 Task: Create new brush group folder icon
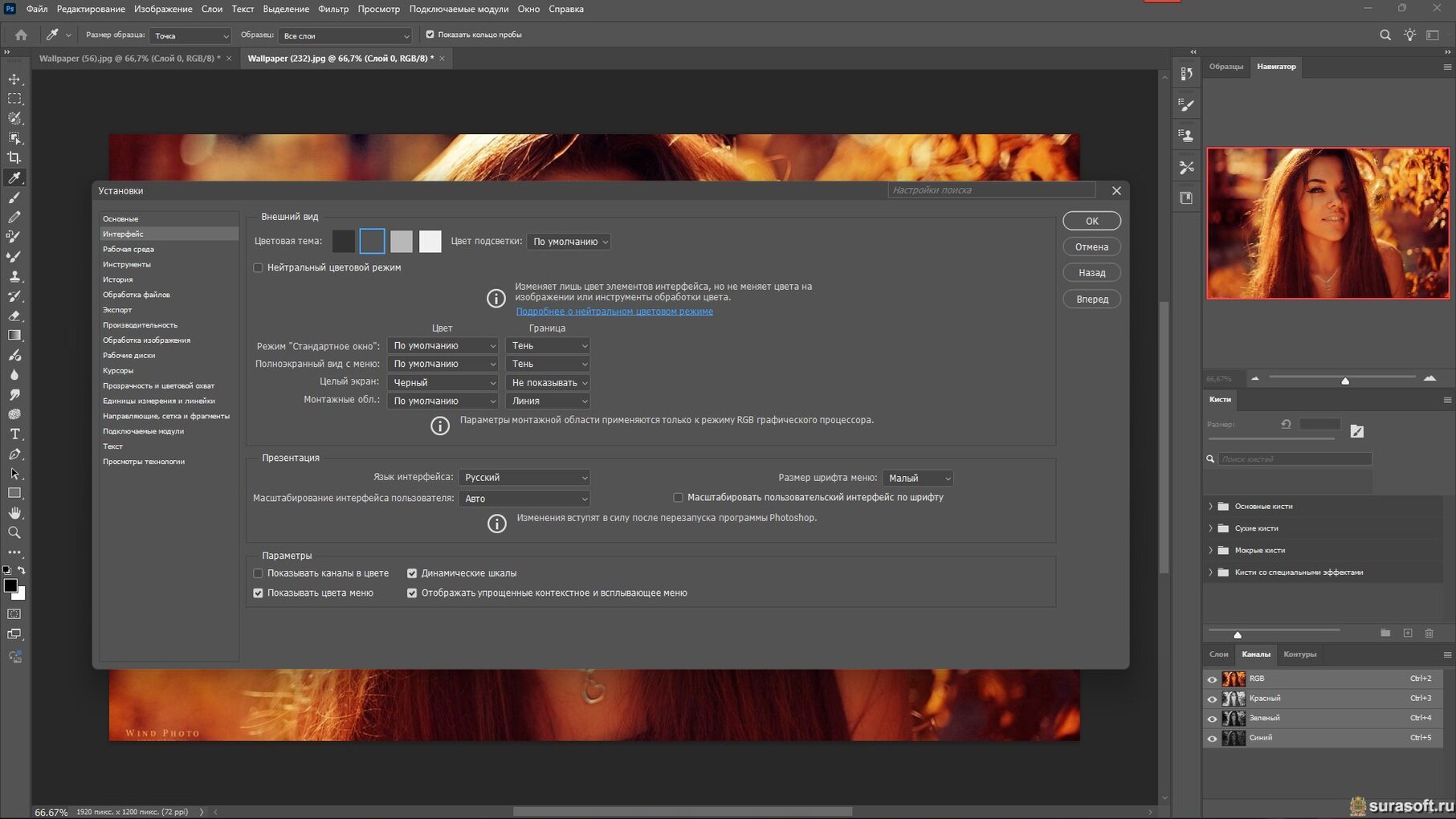click(1385, 634)
